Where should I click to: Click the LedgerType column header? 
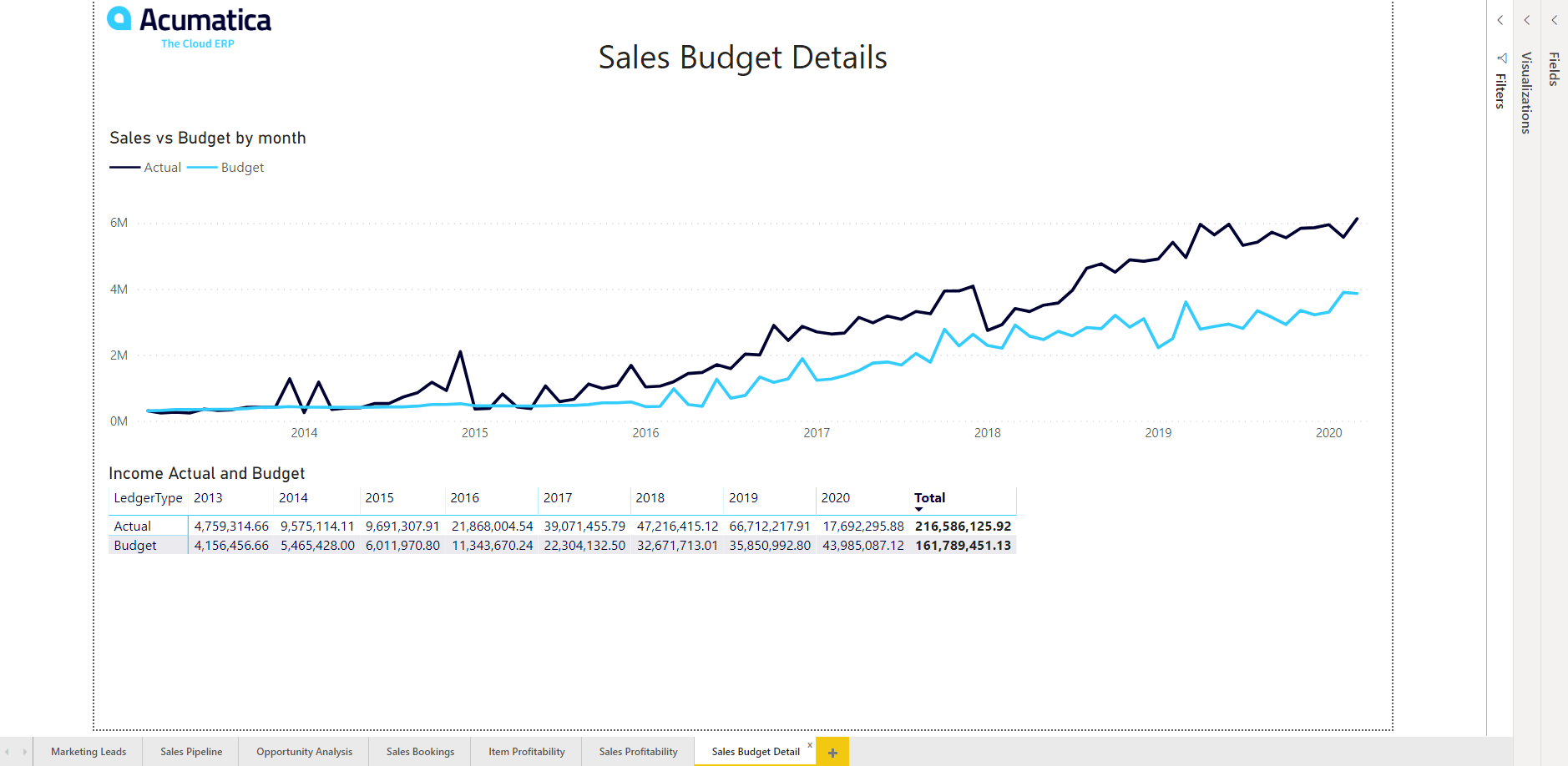pos(148,498)
